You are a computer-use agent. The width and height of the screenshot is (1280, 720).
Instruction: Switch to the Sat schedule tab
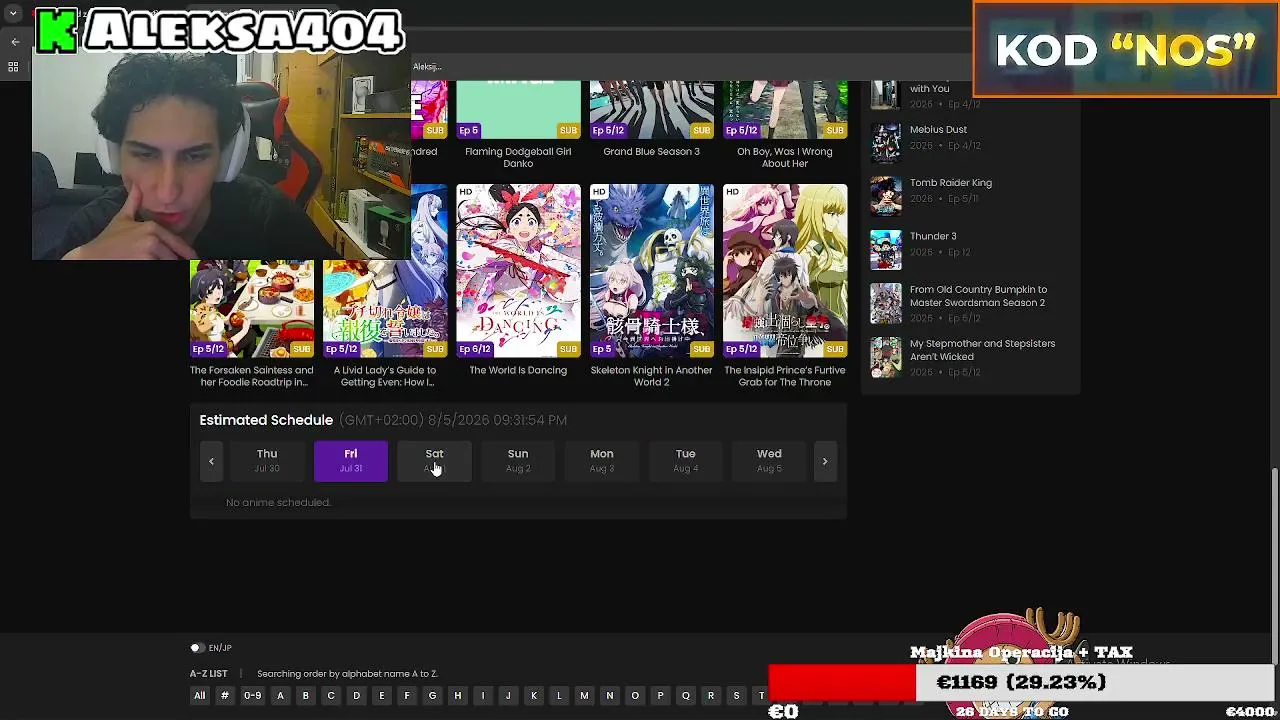coord(434,461)
